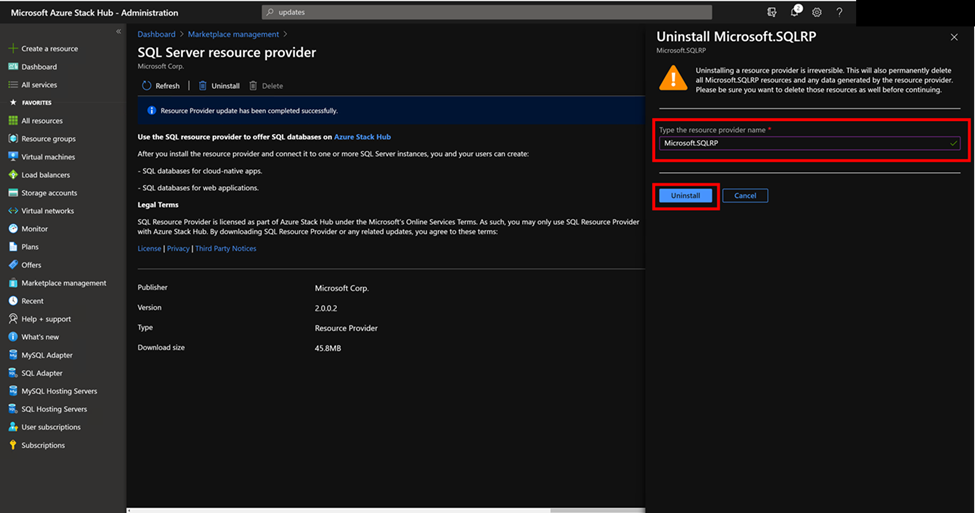This screenshot has height=513, width=975.
Task: Select Marketplace management in the sidebar
Action: tap(63, 283)
